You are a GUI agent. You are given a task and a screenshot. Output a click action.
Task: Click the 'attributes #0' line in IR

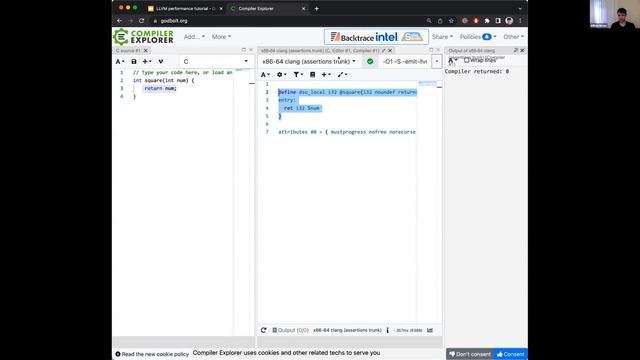347,132
